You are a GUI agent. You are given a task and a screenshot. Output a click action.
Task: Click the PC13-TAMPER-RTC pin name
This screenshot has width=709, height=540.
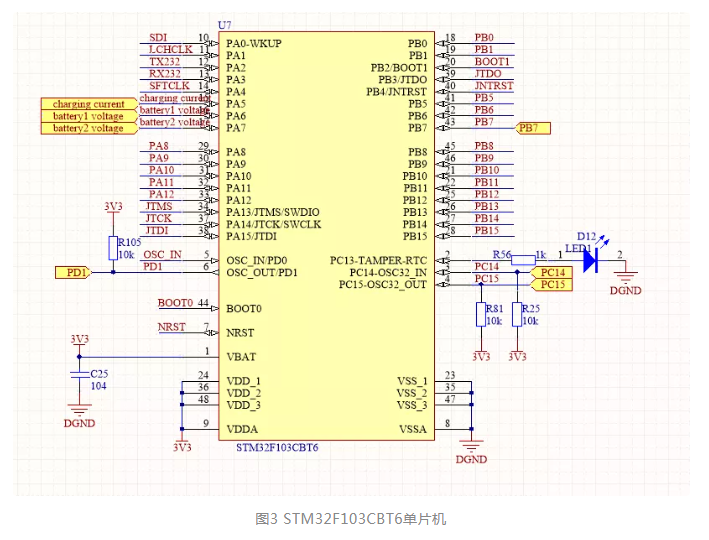point(378,261)
